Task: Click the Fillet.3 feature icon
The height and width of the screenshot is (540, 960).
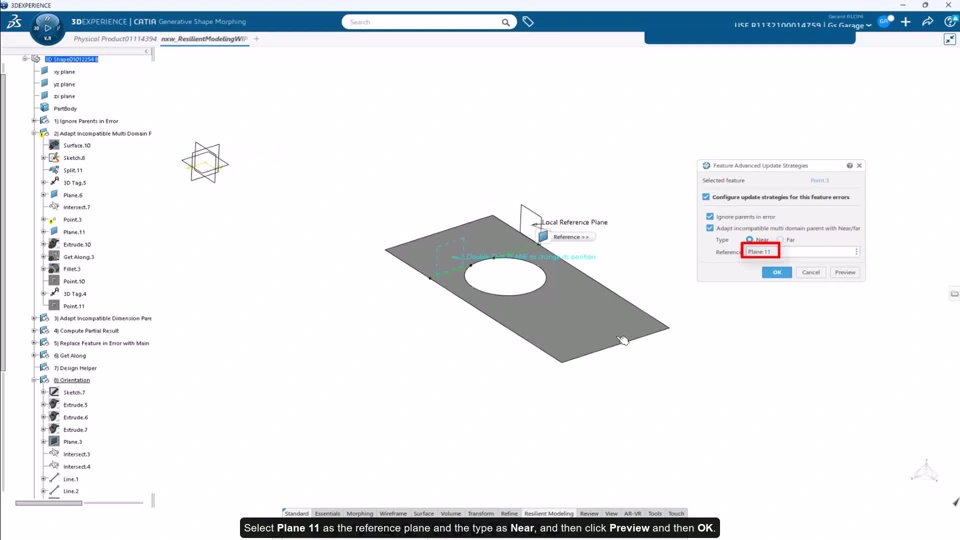Action: point(54,268)
